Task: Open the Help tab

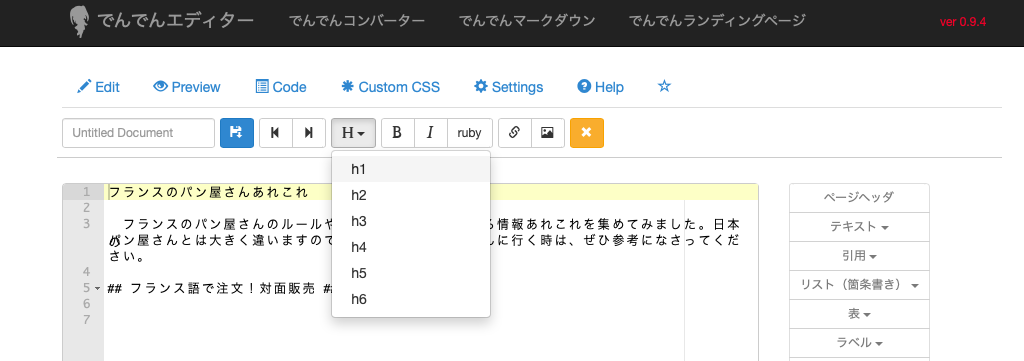Action: pyautogui.click(x=601, y=87)
